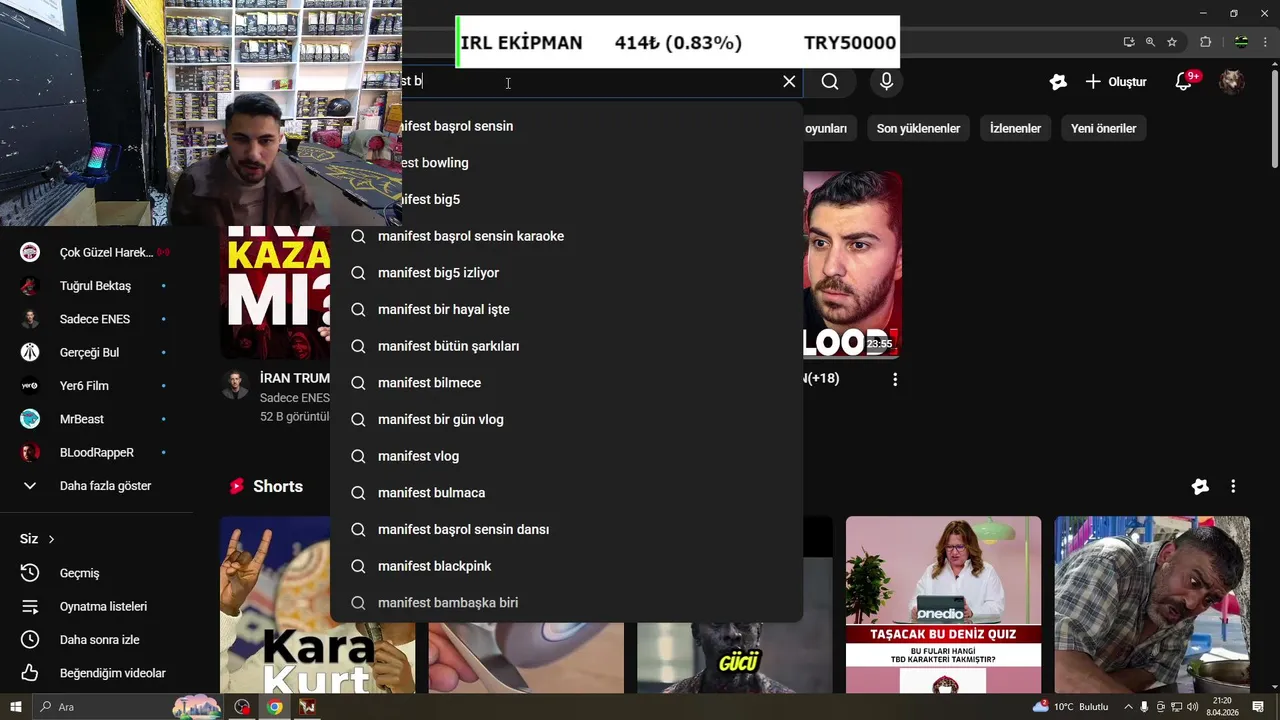Start voice search with the microphone
The image size is (1280, 720).
point(886,82)
